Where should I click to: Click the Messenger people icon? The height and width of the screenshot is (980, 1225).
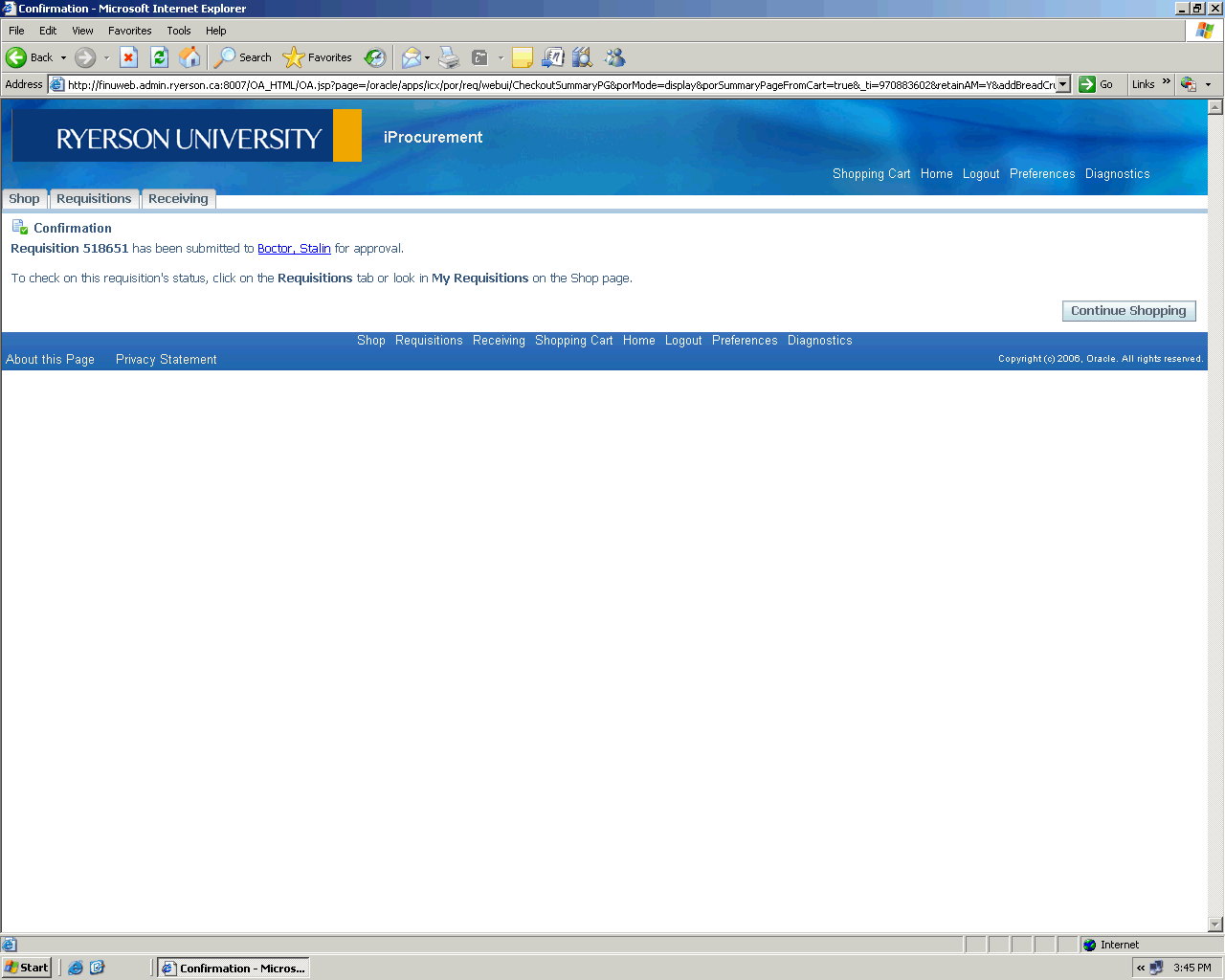[614, 57]
